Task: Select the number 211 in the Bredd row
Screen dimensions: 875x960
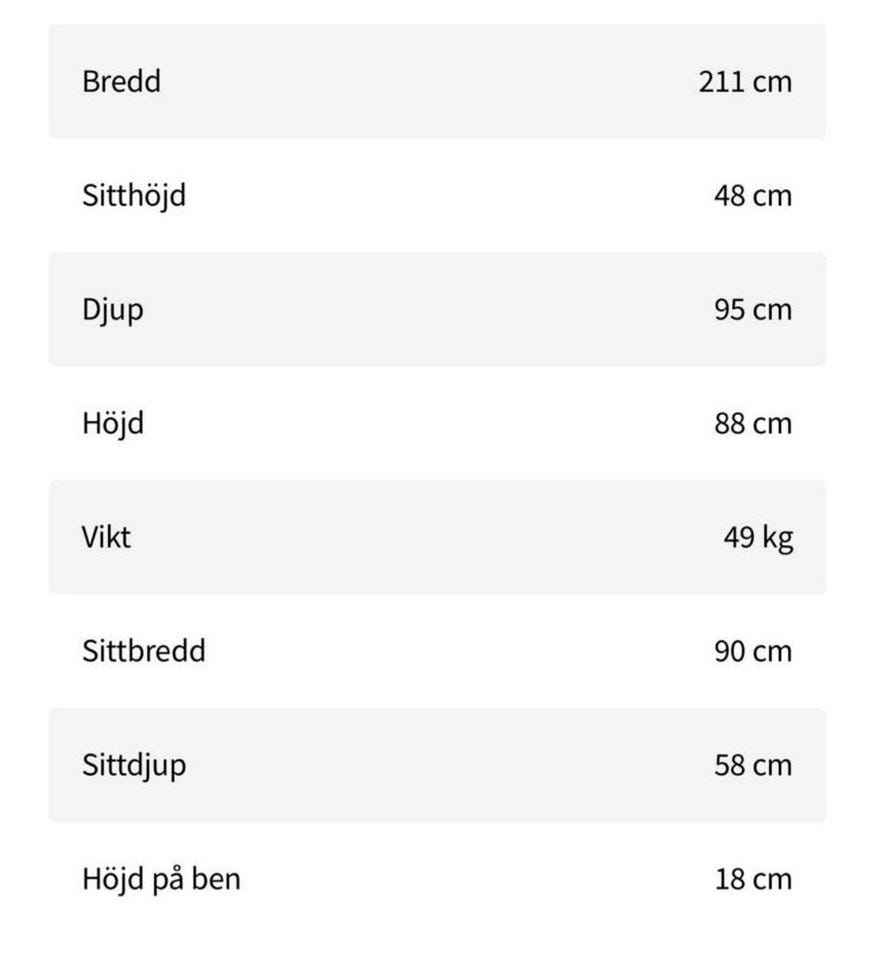Action: (x=721, y=81)
